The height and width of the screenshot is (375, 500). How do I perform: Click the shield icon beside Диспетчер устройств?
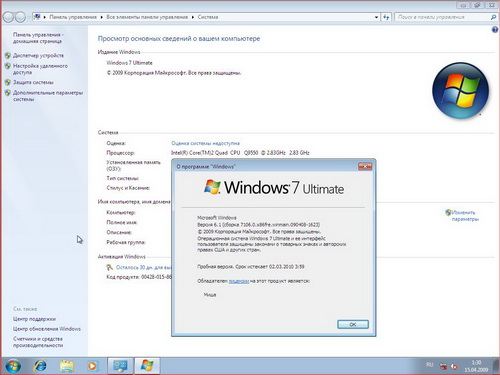coord(8,55)
